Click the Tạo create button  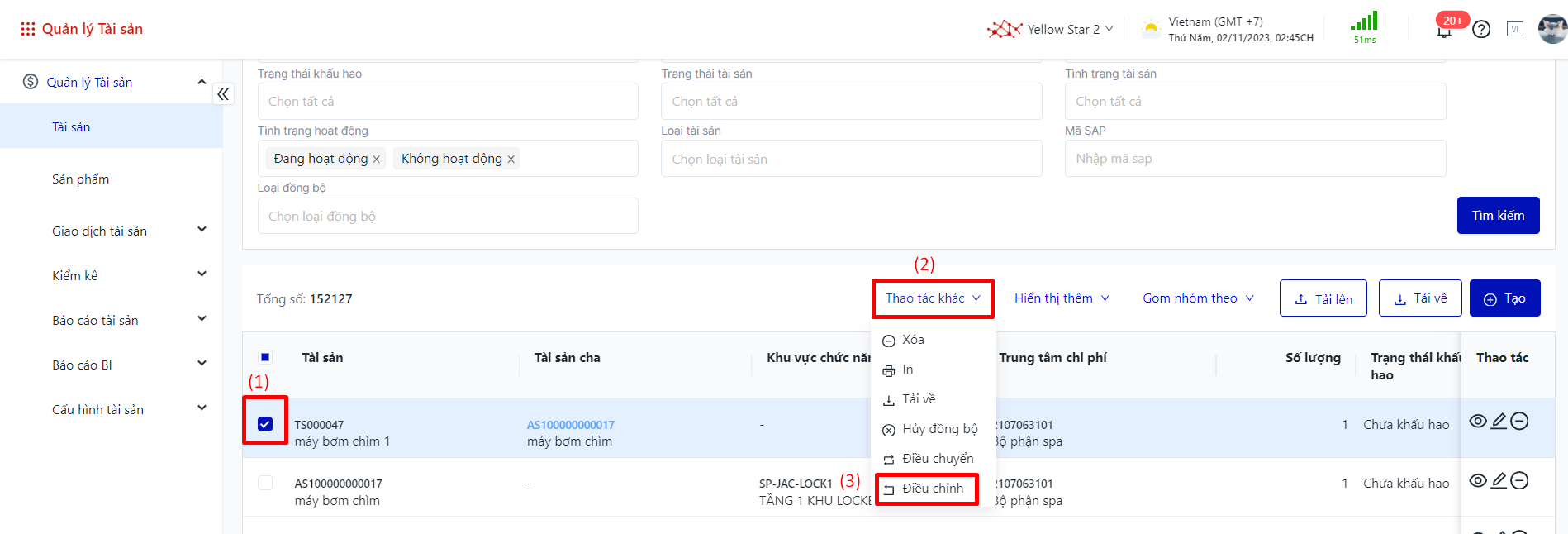[x=1505, y=298]
